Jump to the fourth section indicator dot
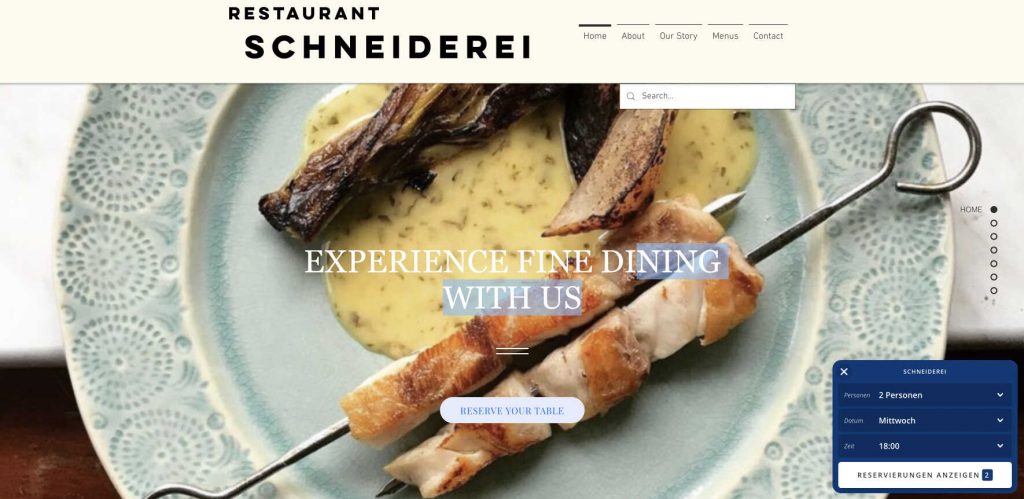Image resolution: width=1024 pixels, height=499 pixels. [x=994, y=250]
